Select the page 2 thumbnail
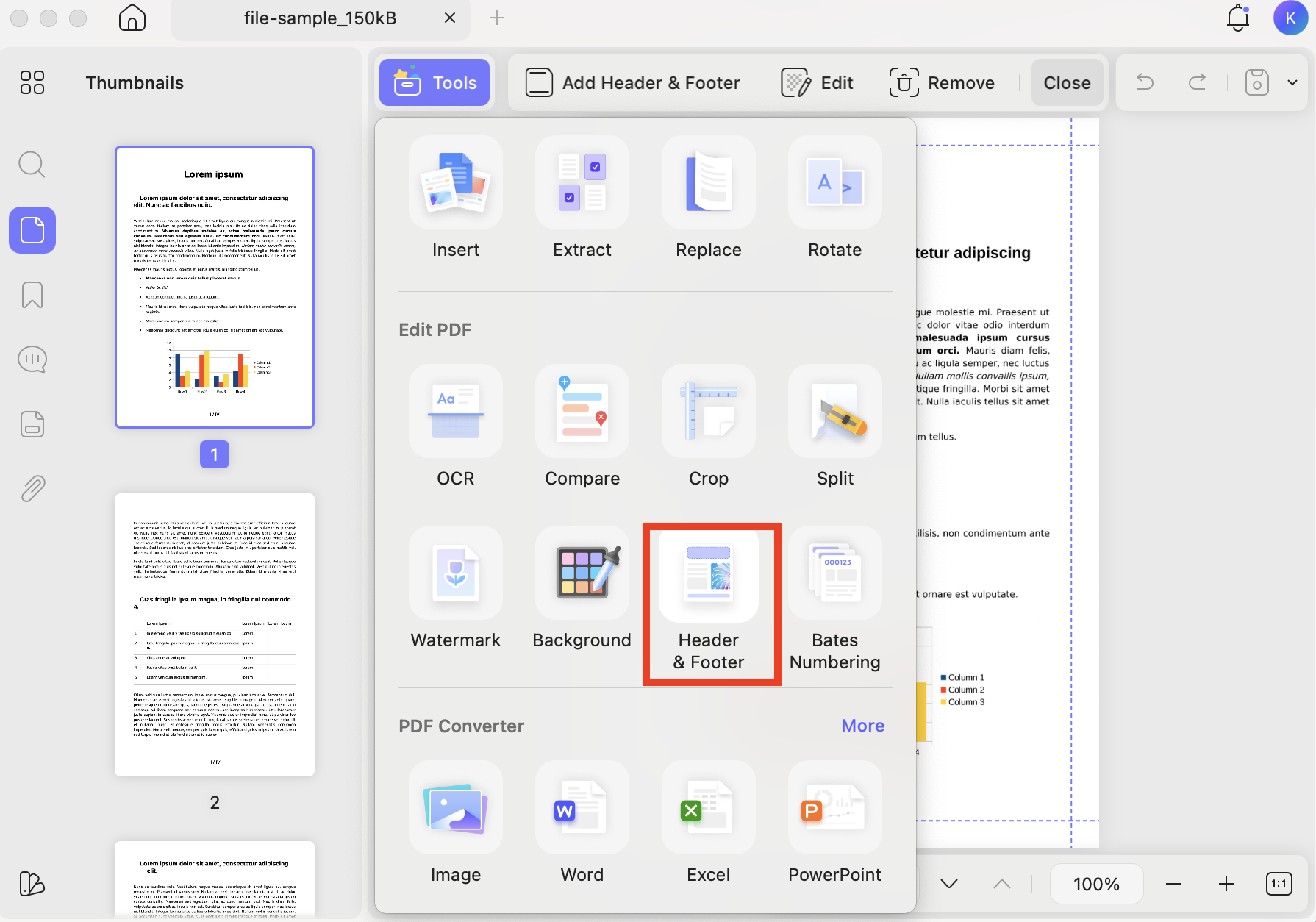The height and width of the screenshot is (922, 1316). (214, 634)
